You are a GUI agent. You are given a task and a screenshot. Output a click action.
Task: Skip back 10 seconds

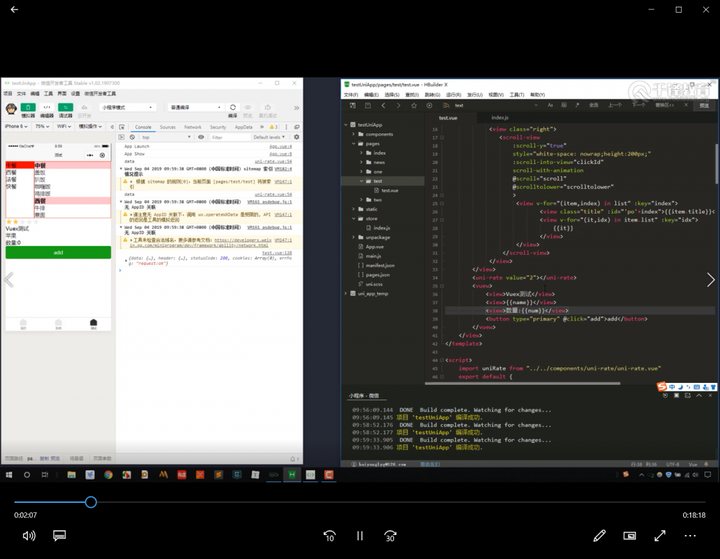coord(329,536)
